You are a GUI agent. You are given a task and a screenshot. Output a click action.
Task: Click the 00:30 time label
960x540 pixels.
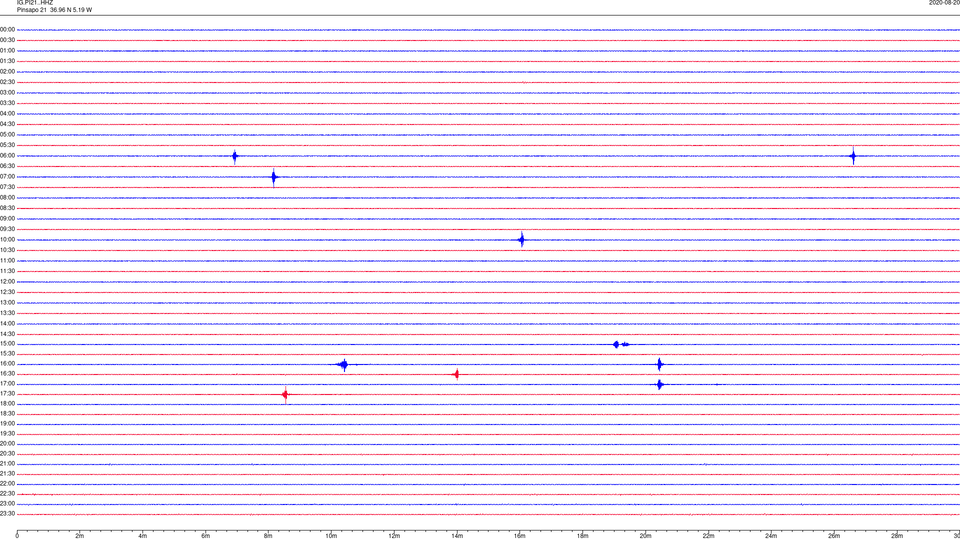point(7,40)
